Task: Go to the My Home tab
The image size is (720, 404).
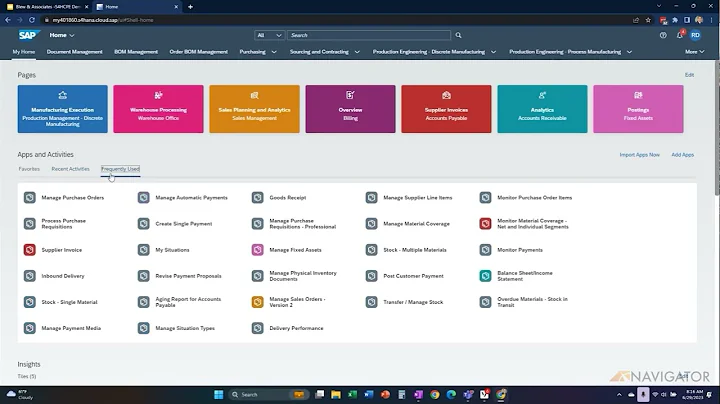Action: (23, 52)
